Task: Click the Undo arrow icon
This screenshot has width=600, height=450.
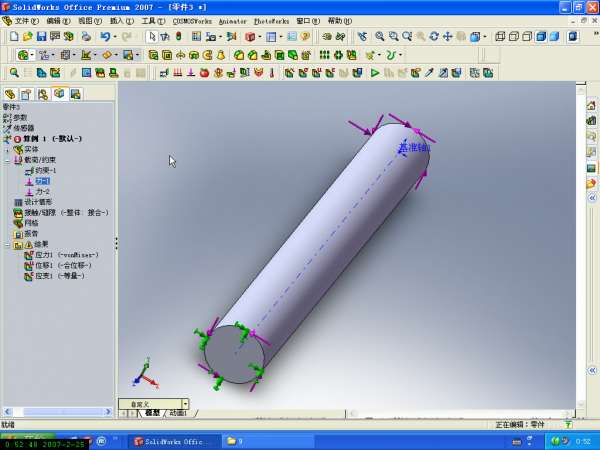Action: (x=105, y=37)
